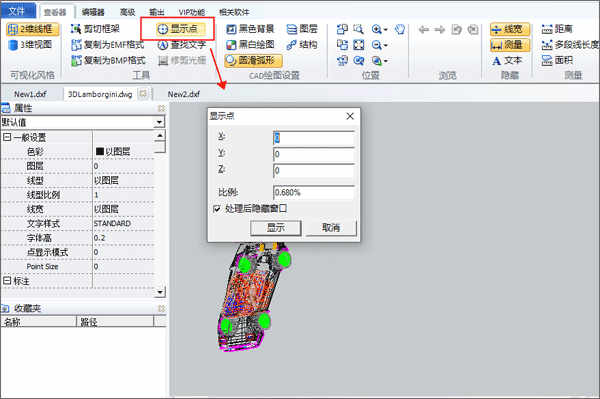Screen dimensions: 600x399
Task: Select the 面积 area measurement tool
Action: [558, 60]
